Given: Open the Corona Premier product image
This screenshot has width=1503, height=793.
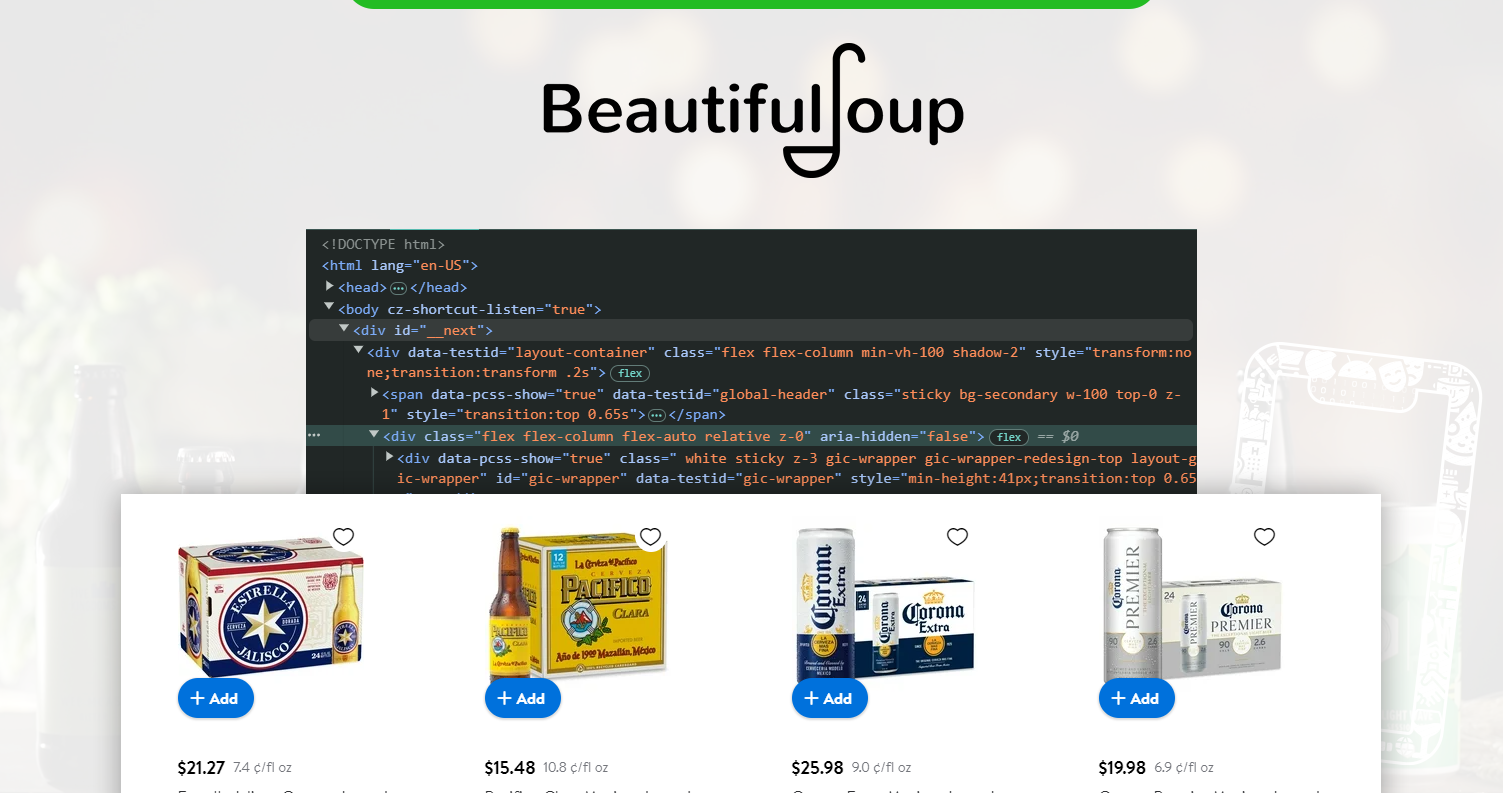Looking at the screenshot, I should (x=1190, y=602).
